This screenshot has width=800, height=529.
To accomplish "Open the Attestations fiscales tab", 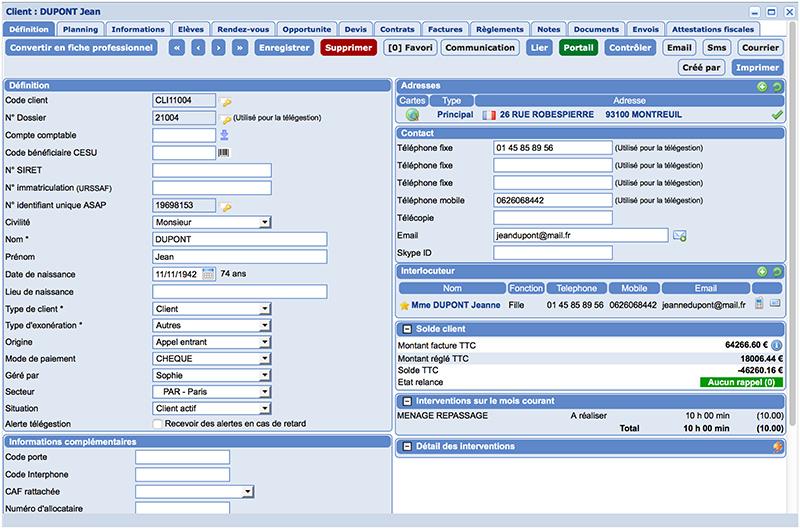I will click(x=712, y=29).
